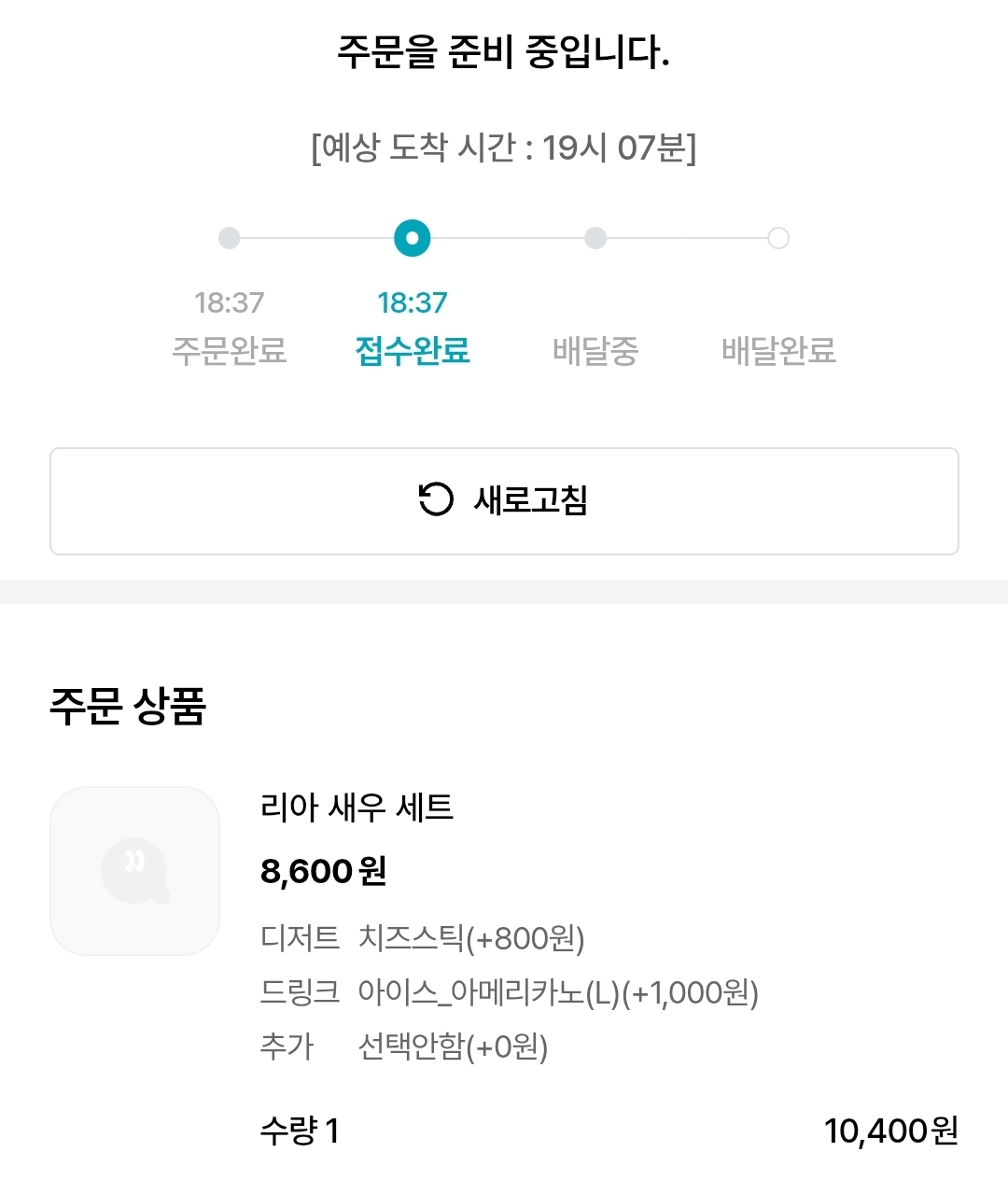Tap the 배달완료 step label
The height and width of the screenshot is (1194, 1008).
tap(778, 350)
